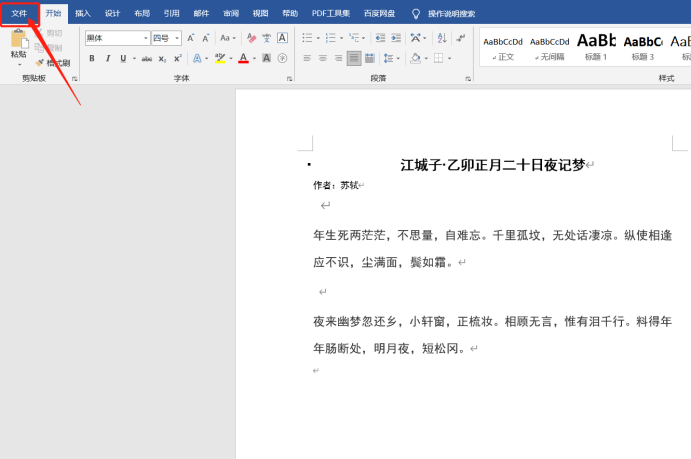This screenshot has height=459, width=691.
Task: Clear all formatting with the eraser icon
Action: 252,38
